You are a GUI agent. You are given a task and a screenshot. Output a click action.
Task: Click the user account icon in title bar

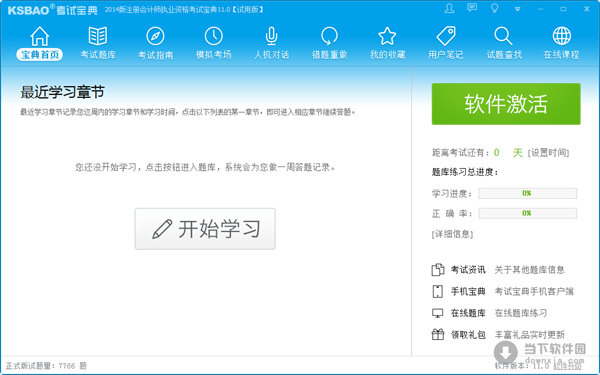tap(449, 8)
